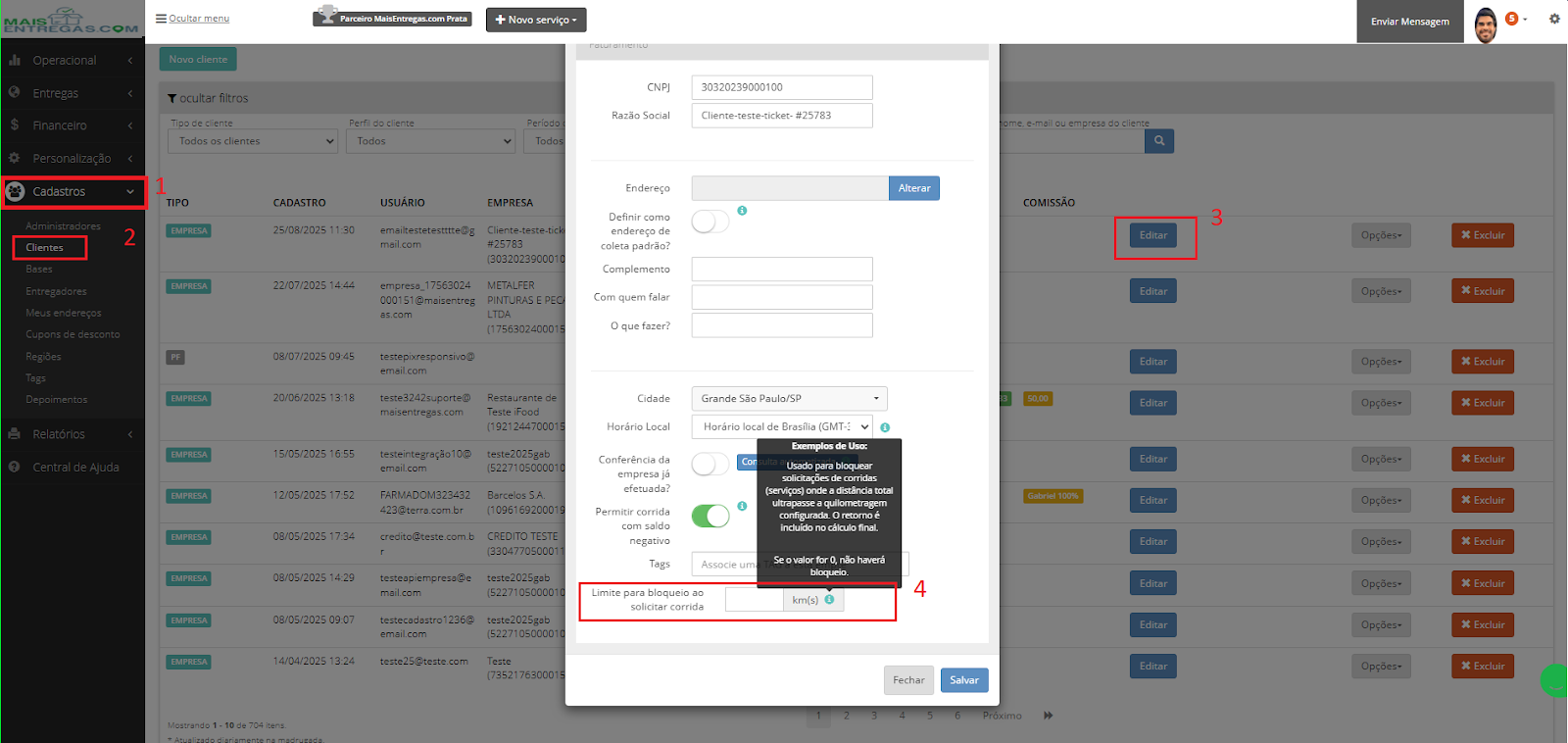Open the Novo serviço dropdown button

pos(536,20)
